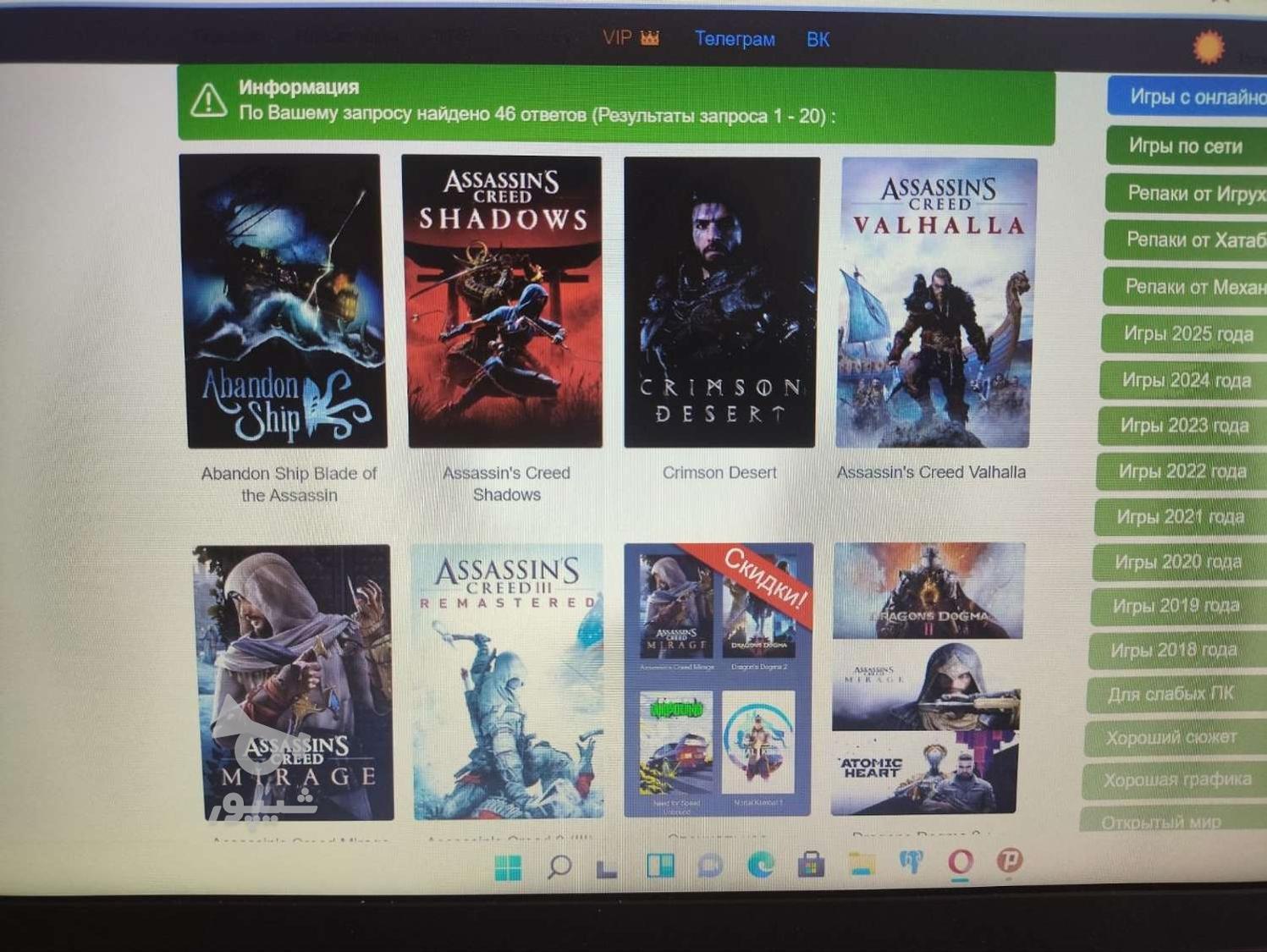Open the Widgets panel from the taskbar

coord(660,866)
